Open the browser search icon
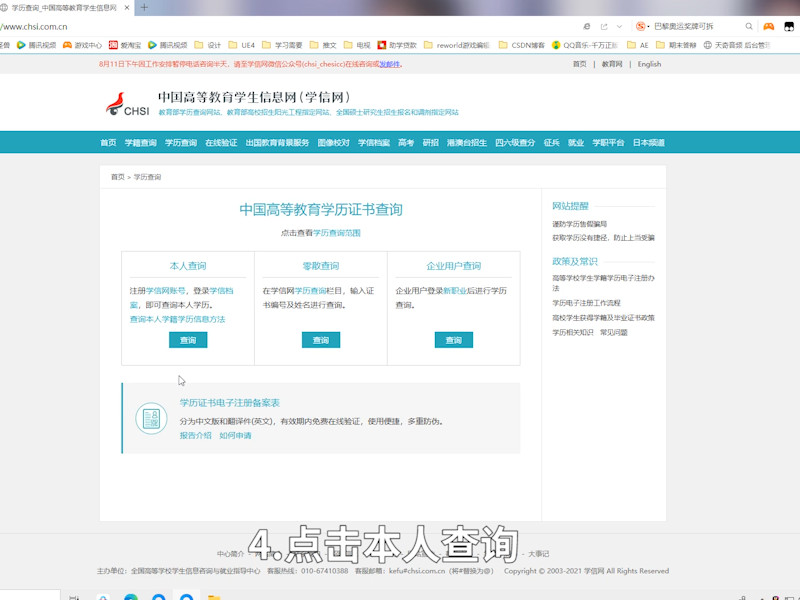This screenshot has width=800, height=600. 748,27
